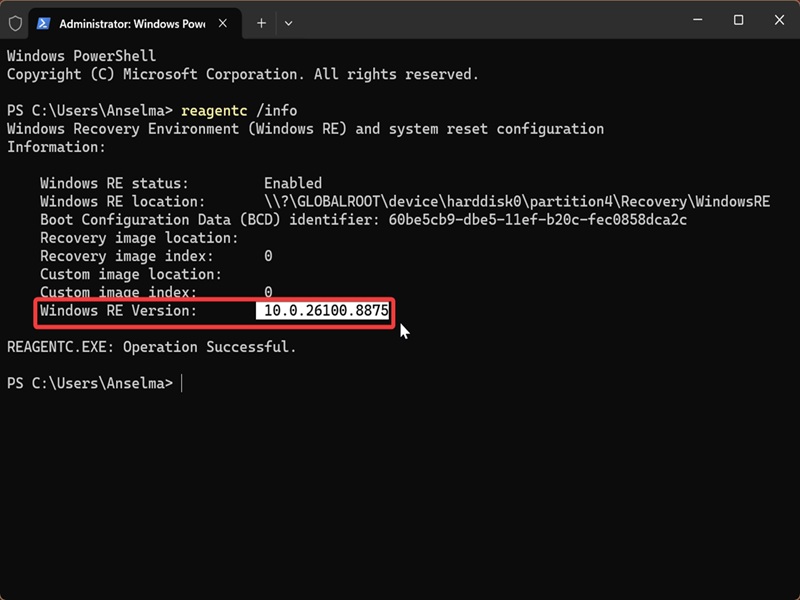Click the 'Information:' line

[56, 147]
